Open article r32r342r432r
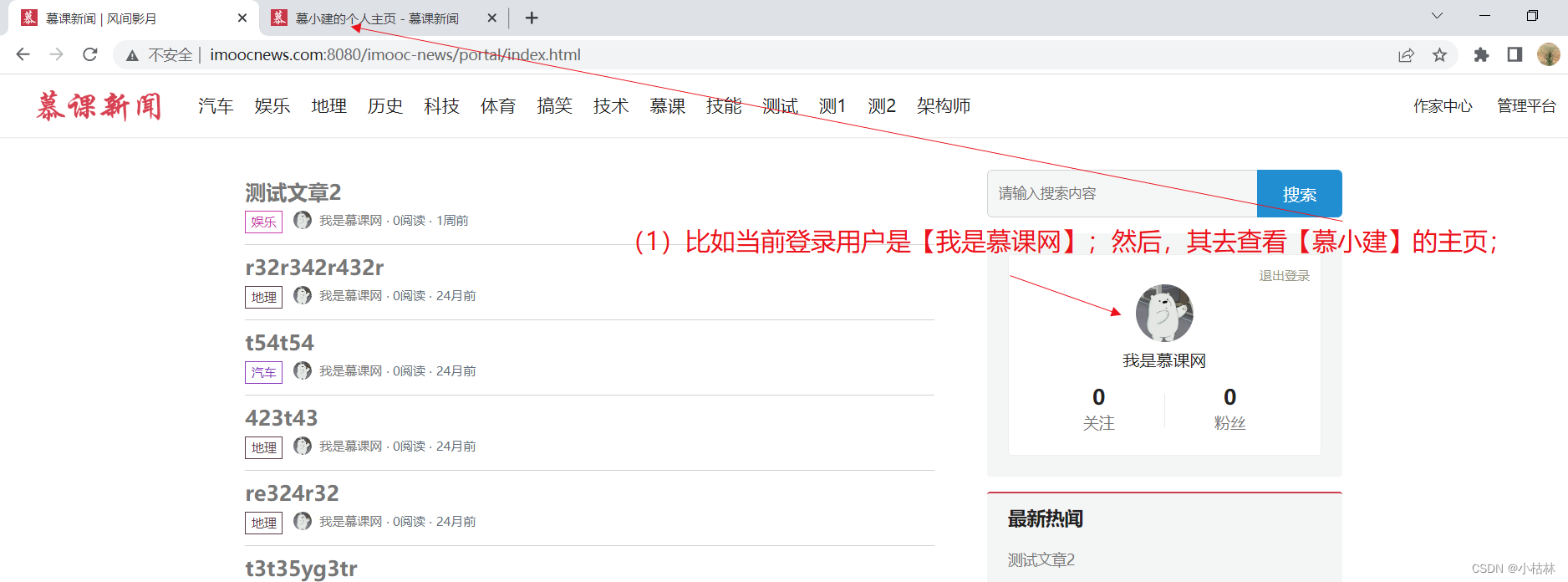1568x582 pixels. 314,268
